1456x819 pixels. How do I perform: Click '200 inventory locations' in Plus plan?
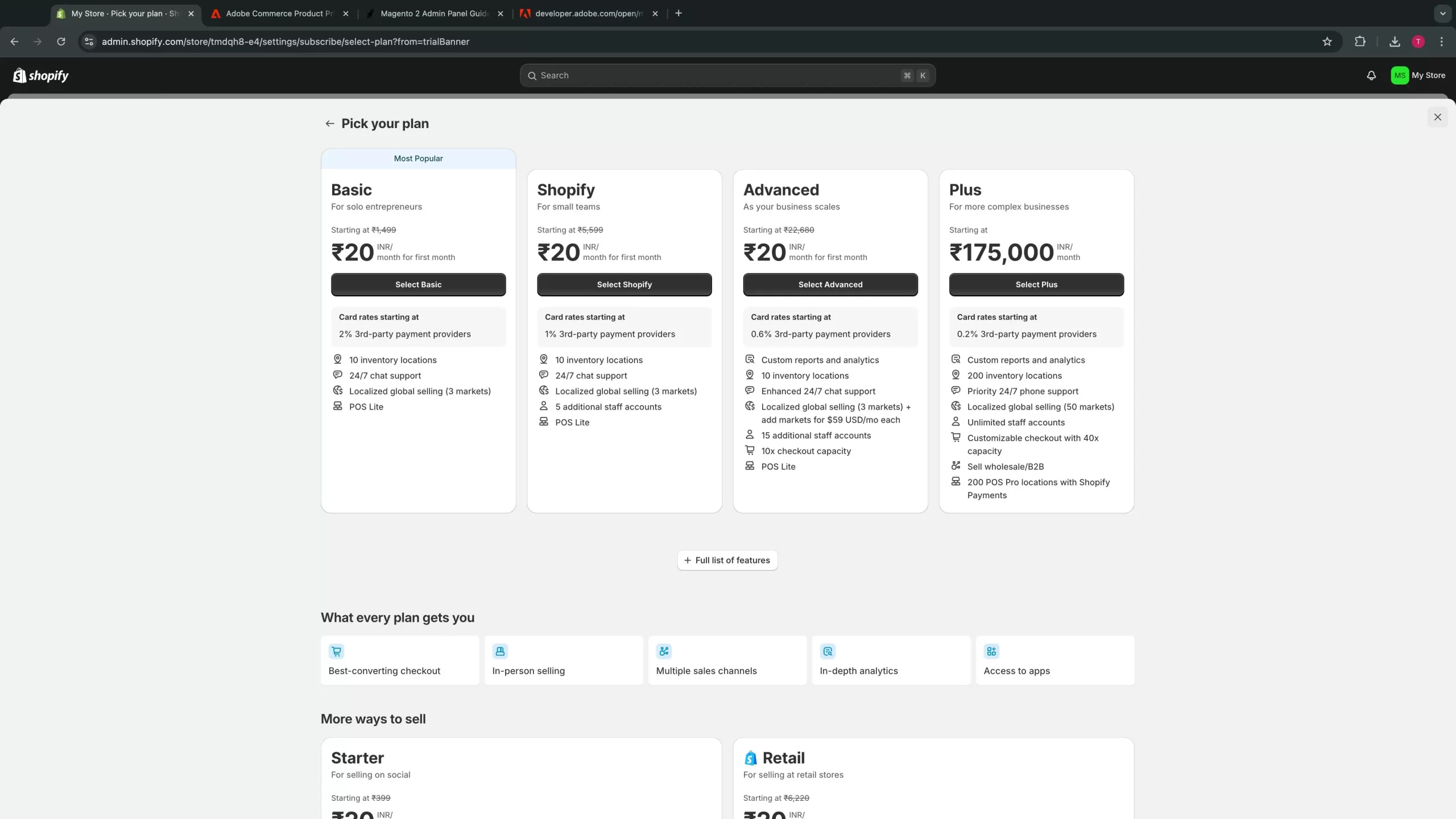coord(1014,375)
